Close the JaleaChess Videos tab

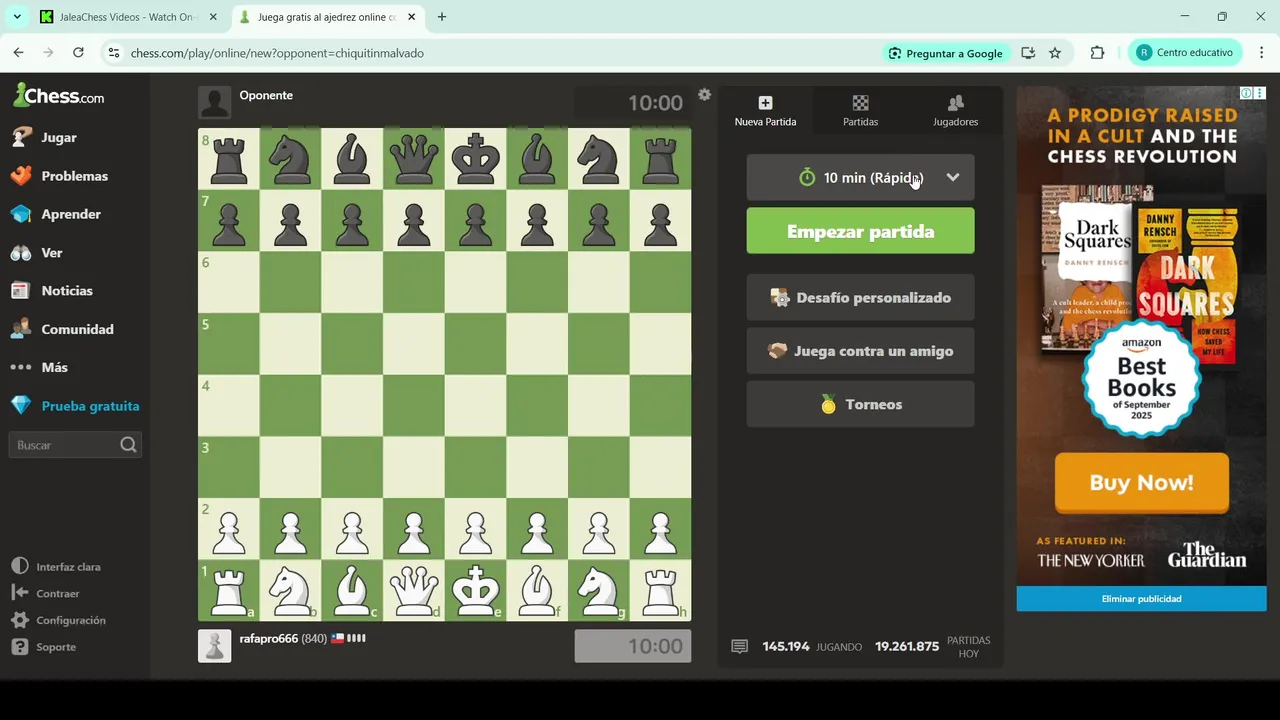(x=213, y=17)
